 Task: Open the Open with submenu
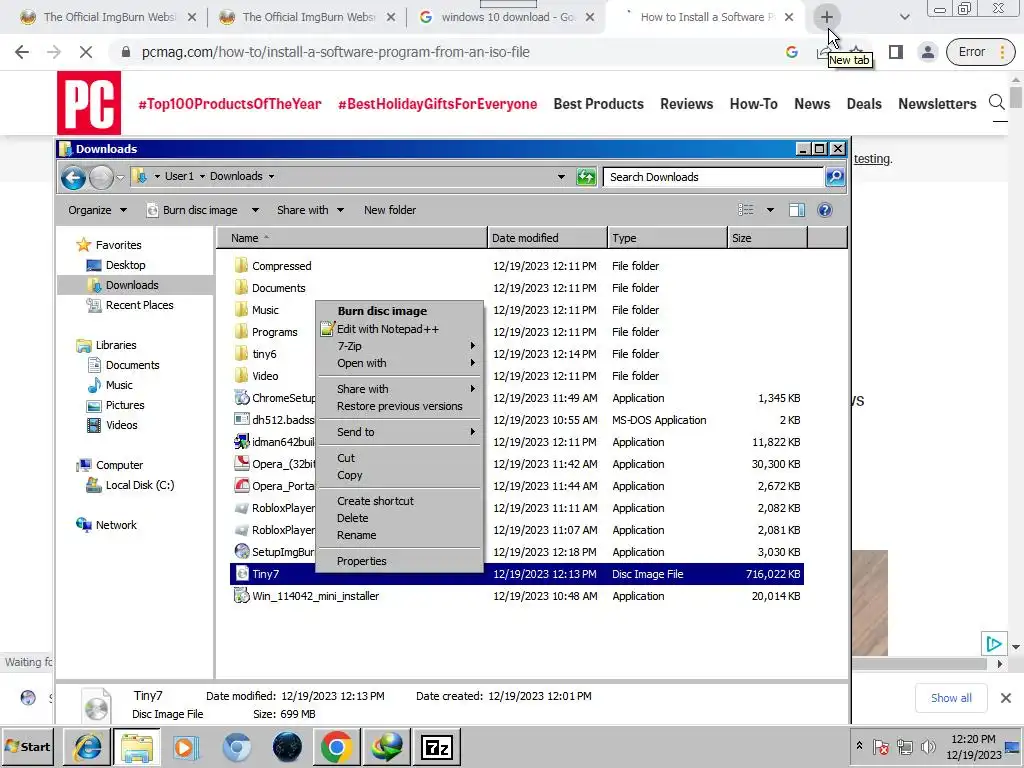pyautogui.click(x=400, y=363)
